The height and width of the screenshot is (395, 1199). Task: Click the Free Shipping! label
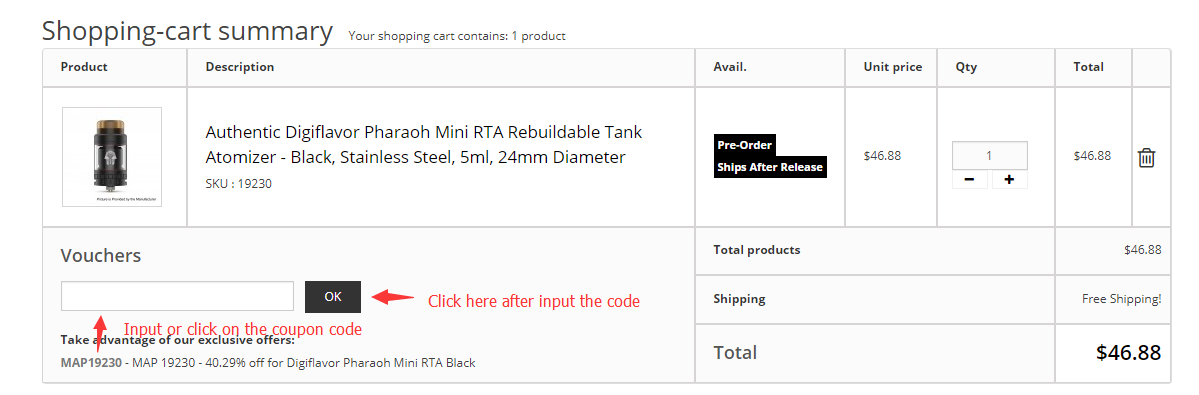pos(1121,299)
